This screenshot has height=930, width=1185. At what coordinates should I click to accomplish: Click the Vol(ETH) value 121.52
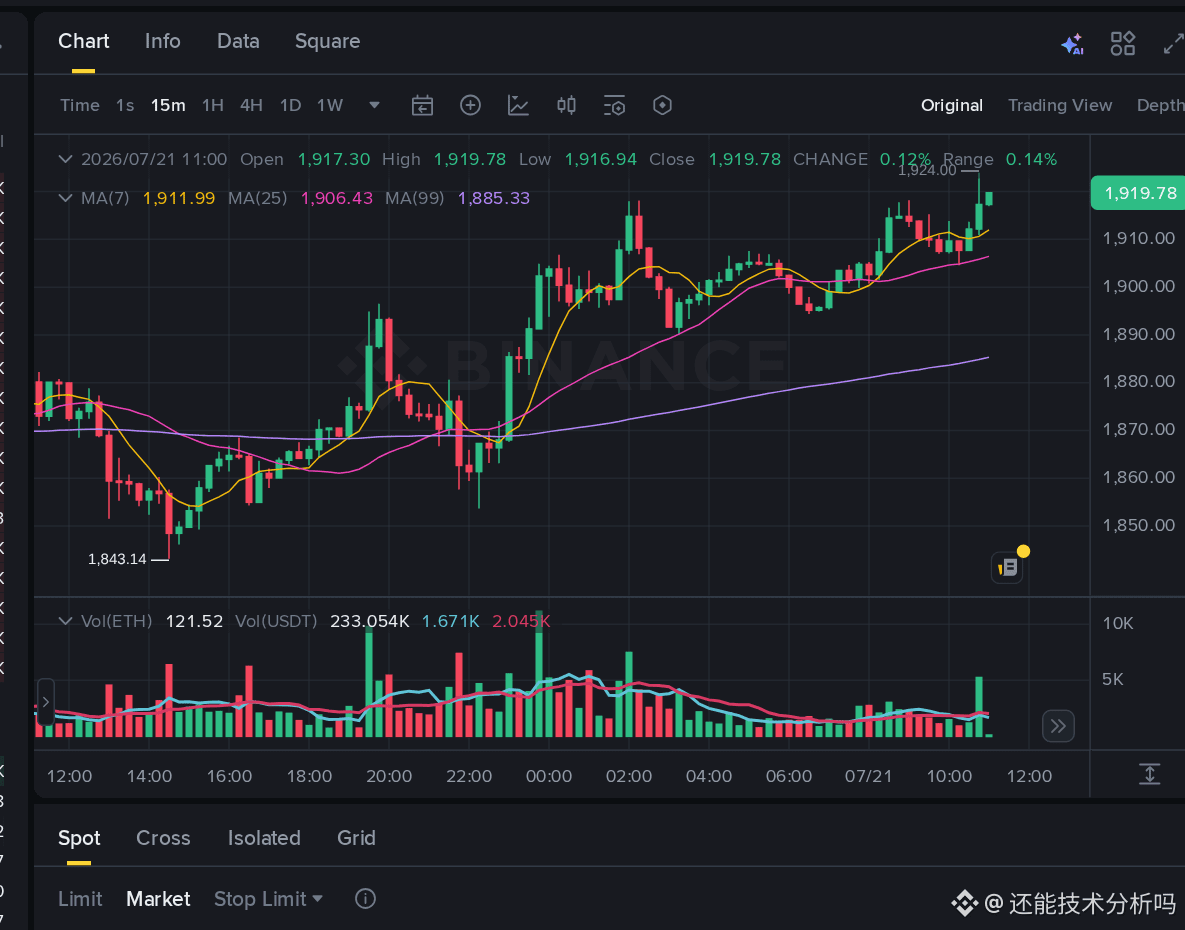(194, 621)
